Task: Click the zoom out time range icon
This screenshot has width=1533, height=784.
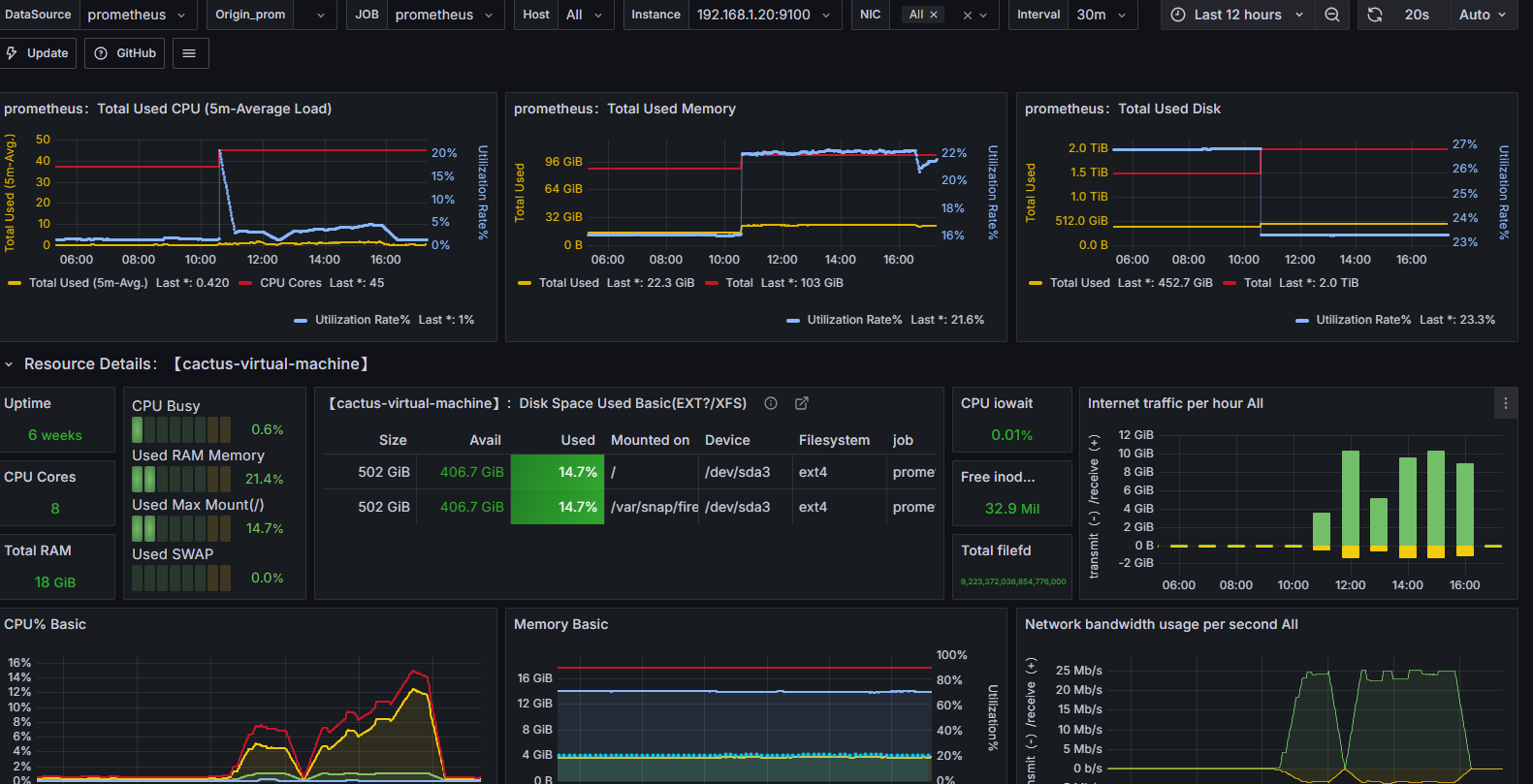Action: (x=1332, y=15)
